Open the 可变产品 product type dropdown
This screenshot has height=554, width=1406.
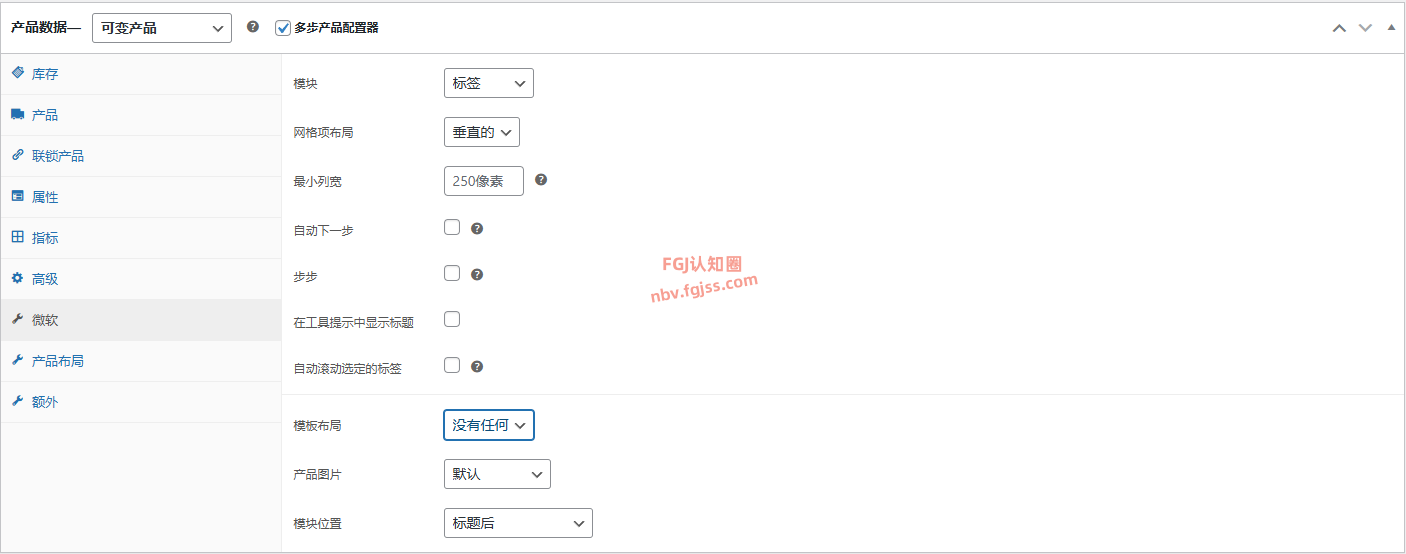(162, 28)
